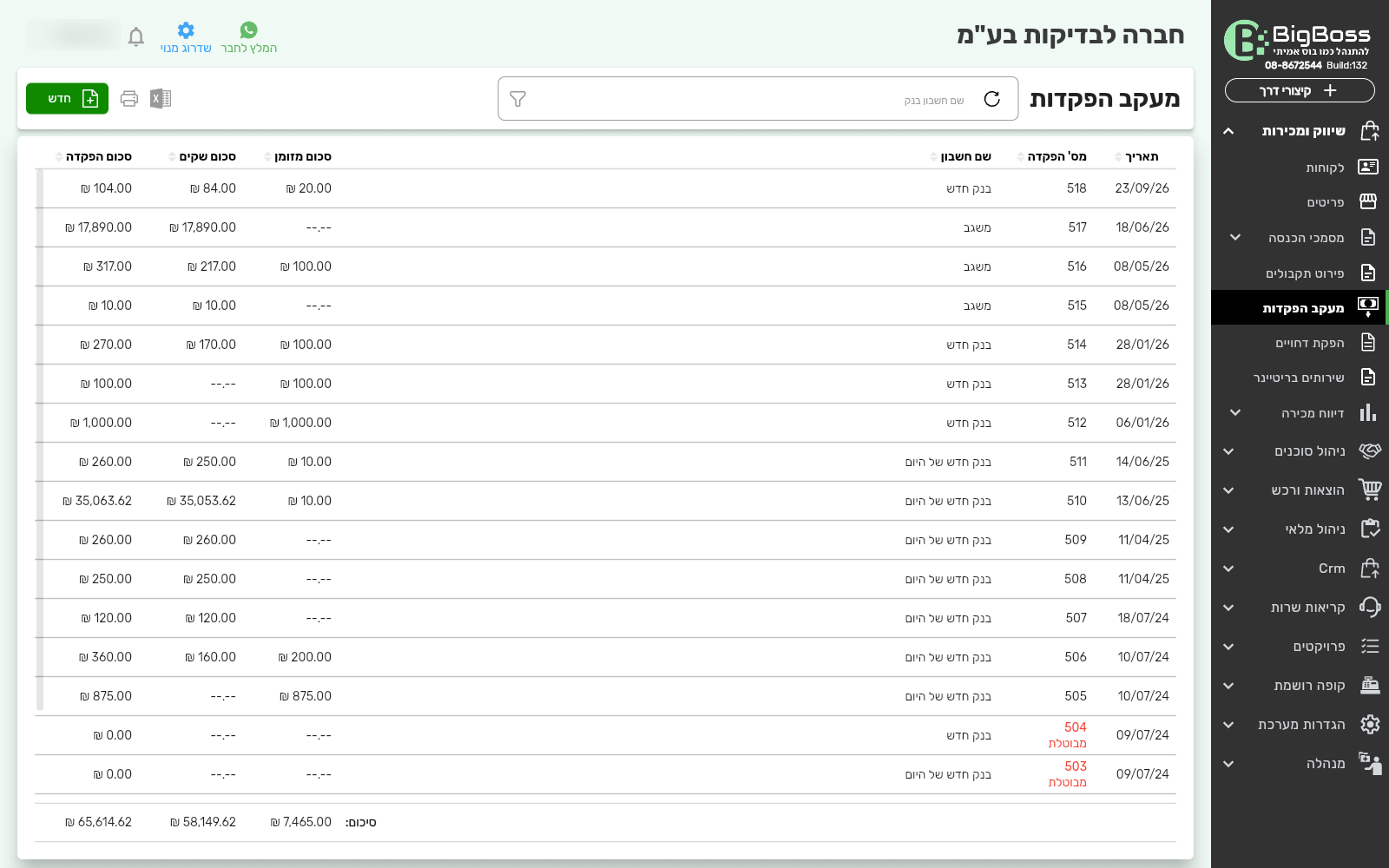Screen dimensions: 1389x868
Task: Select מעקב הפקדות menu item
Action: tap(1299, 308)
